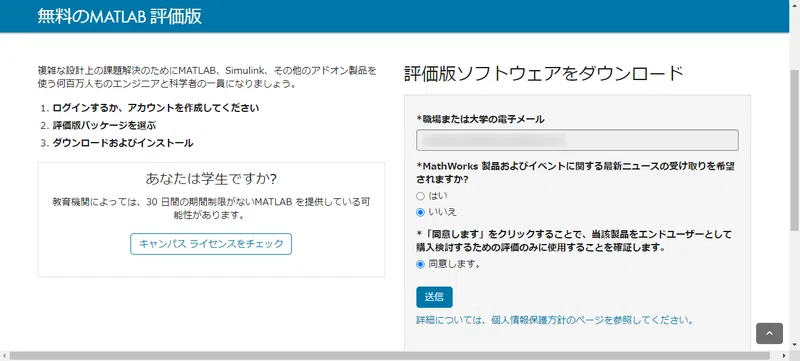Click the work or university email field

pyautogui.click(x=577, y=140)
